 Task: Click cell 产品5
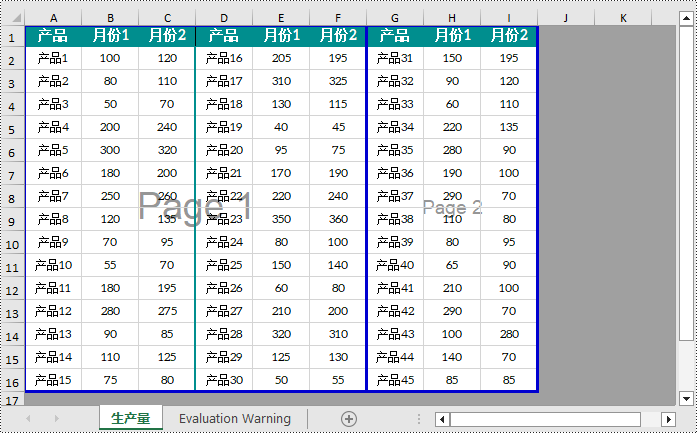click(53, 150)
